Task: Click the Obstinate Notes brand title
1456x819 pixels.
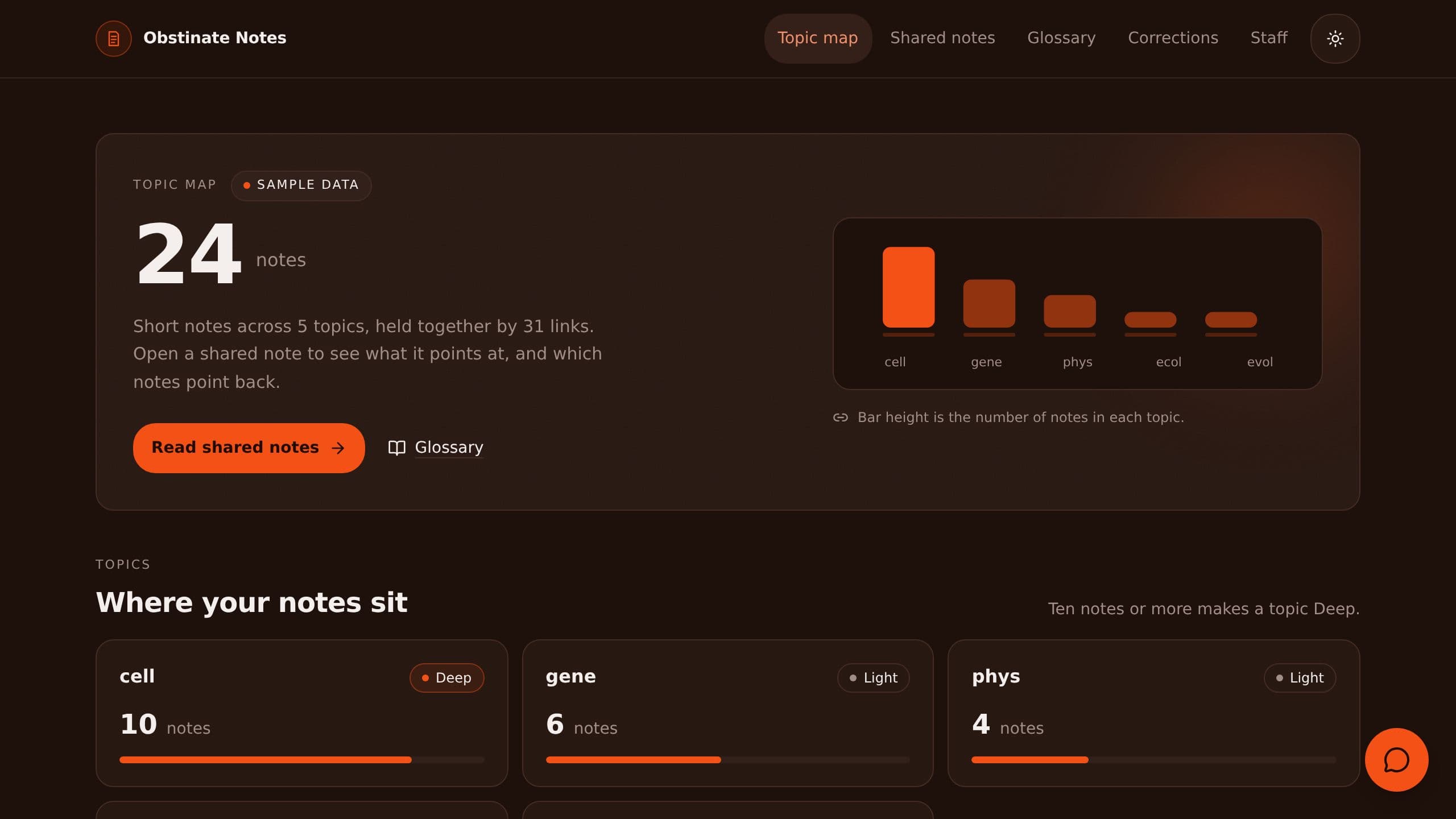Action: pyautogui.click(x=215, y=38)
